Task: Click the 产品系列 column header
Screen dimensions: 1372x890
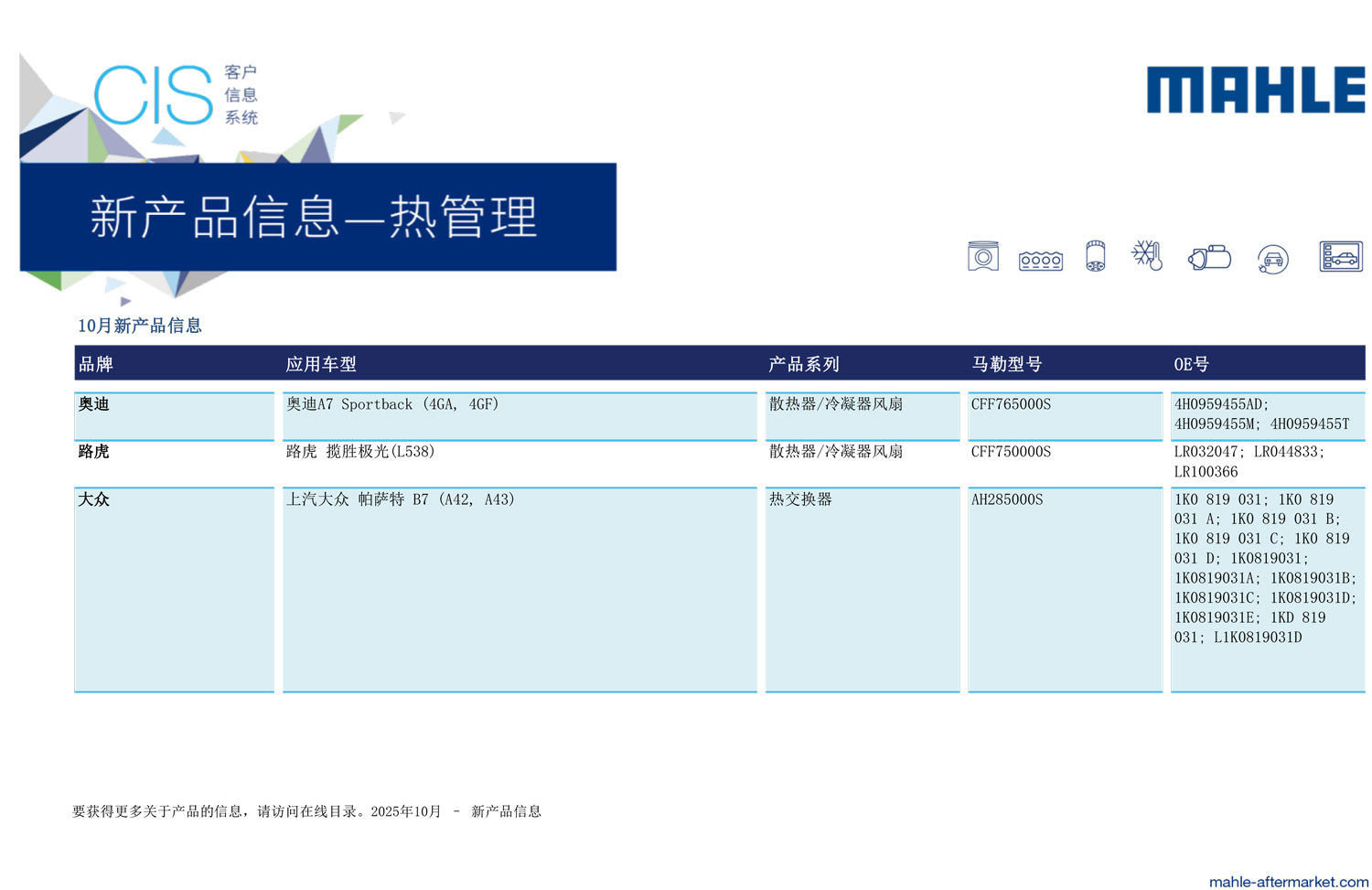Action: tap(803, 364)
